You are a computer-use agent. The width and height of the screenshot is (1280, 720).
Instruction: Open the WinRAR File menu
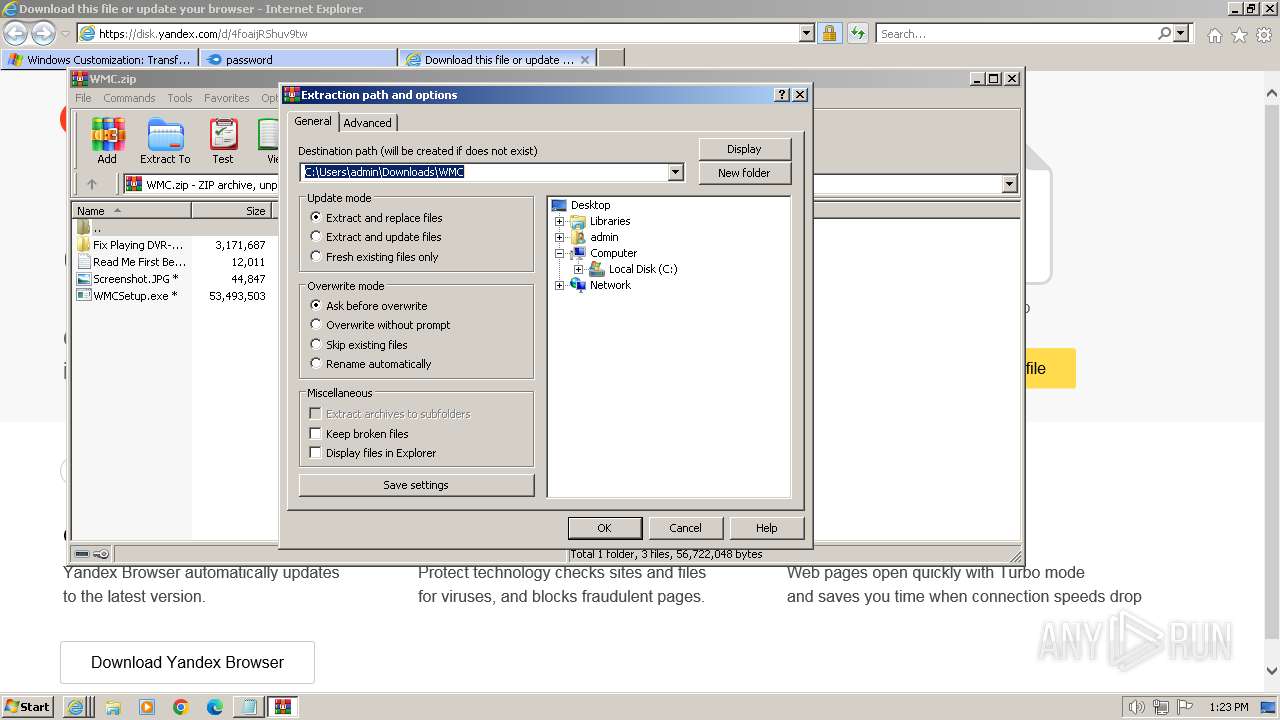[83, 98]
